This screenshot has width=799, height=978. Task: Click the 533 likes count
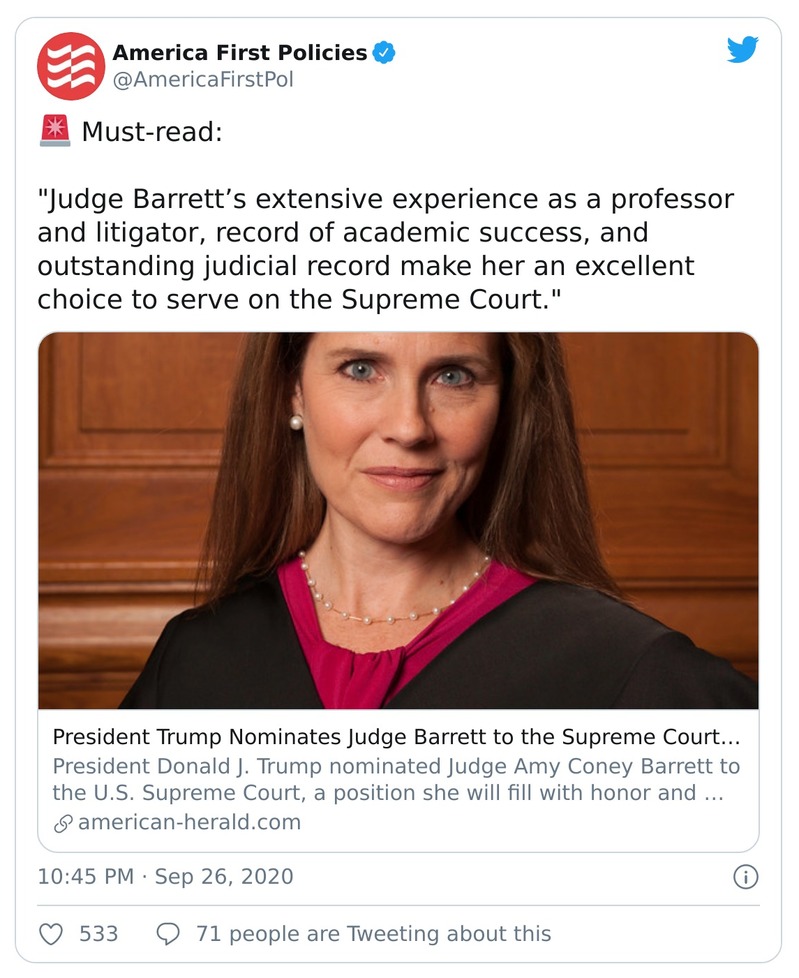click(x=98, y=933)
